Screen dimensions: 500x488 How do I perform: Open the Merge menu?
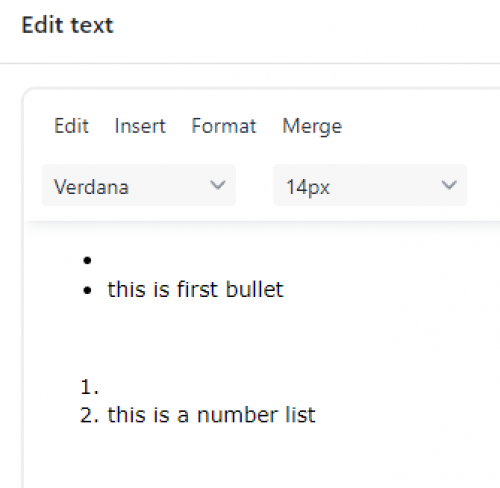(x=312, y=127)
